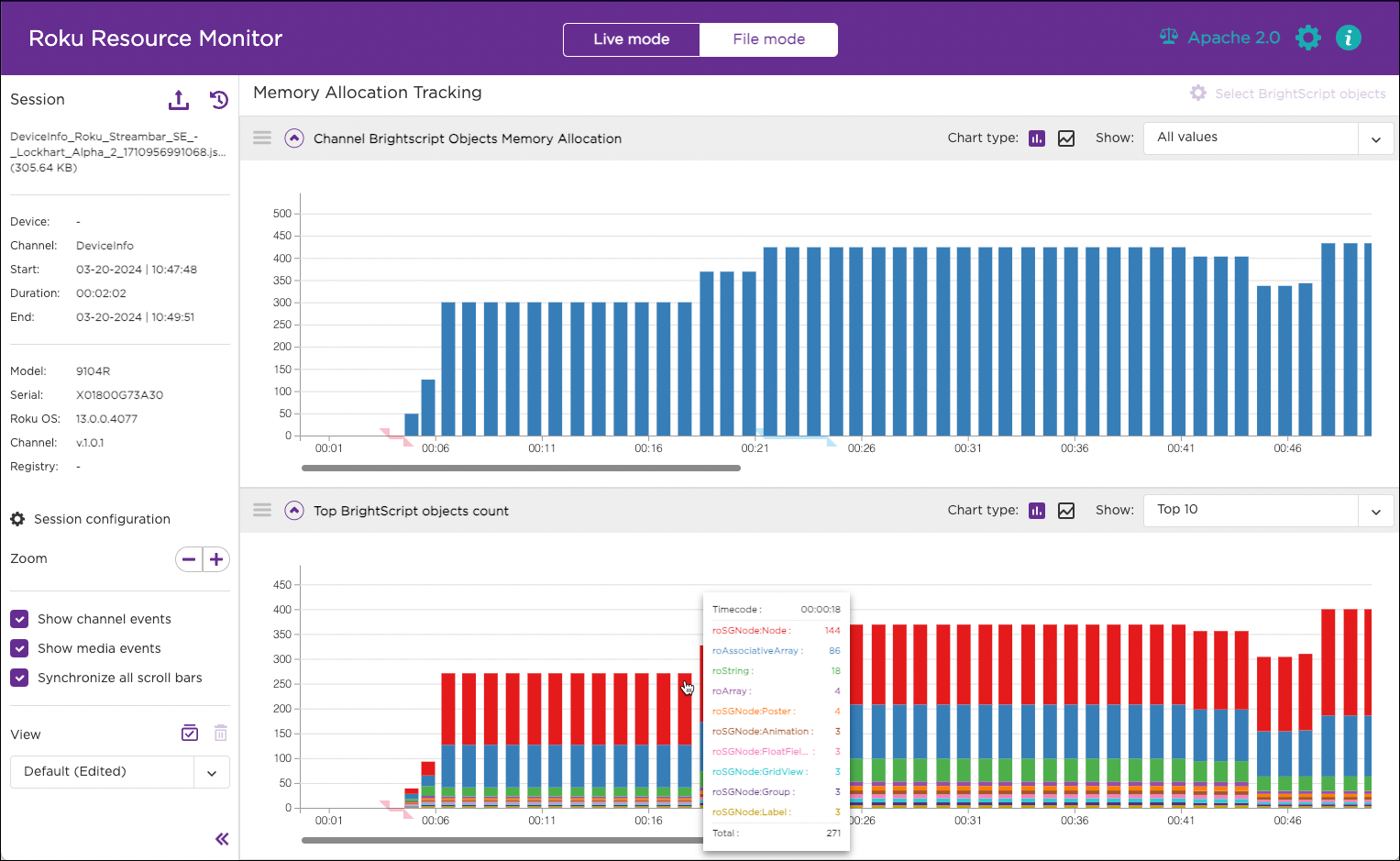
Task: Expand the Top 10 Show dropdown
Action: point(1268,511)
